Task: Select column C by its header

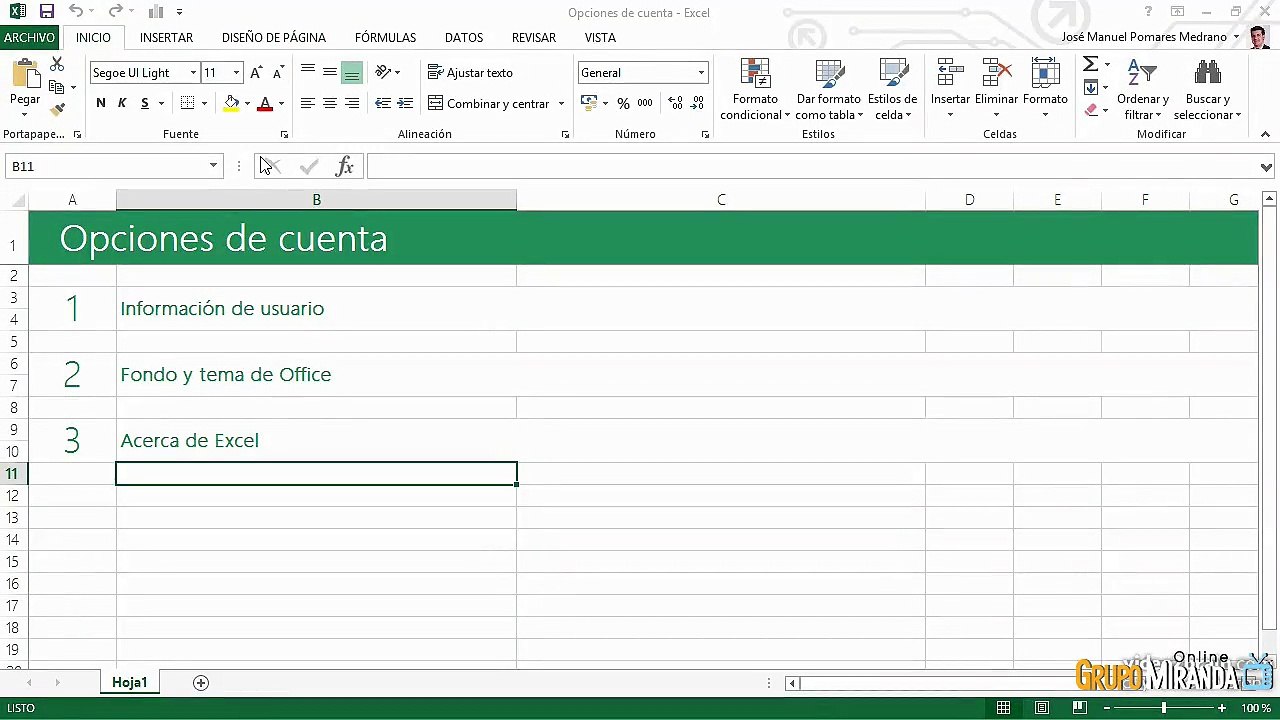Action: tap(721, 200)
